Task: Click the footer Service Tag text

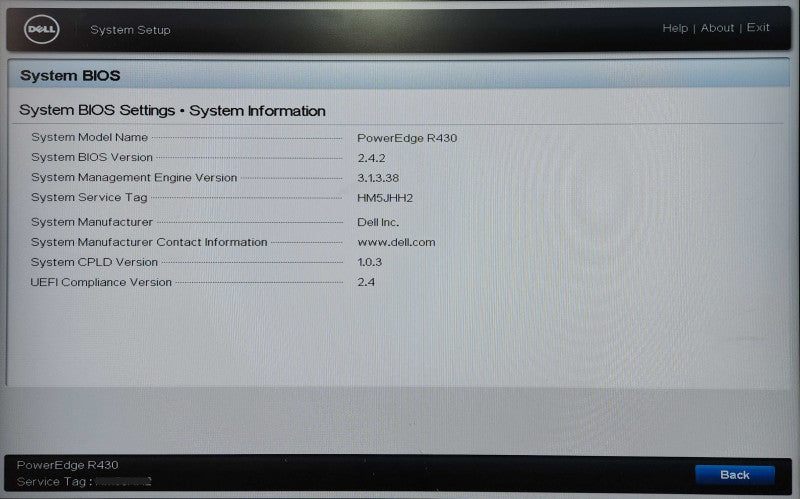Action: click(84, 482)
